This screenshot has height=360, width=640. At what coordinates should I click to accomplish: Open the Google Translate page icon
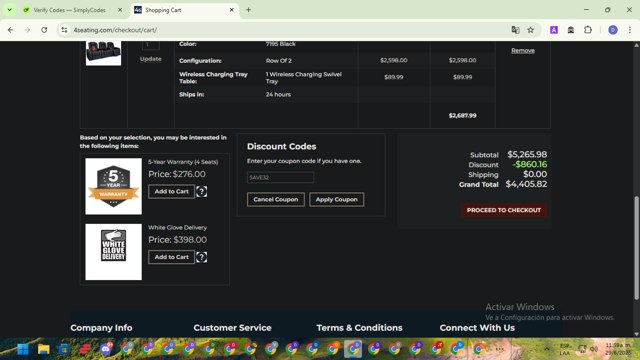click(x=516, y=30)
